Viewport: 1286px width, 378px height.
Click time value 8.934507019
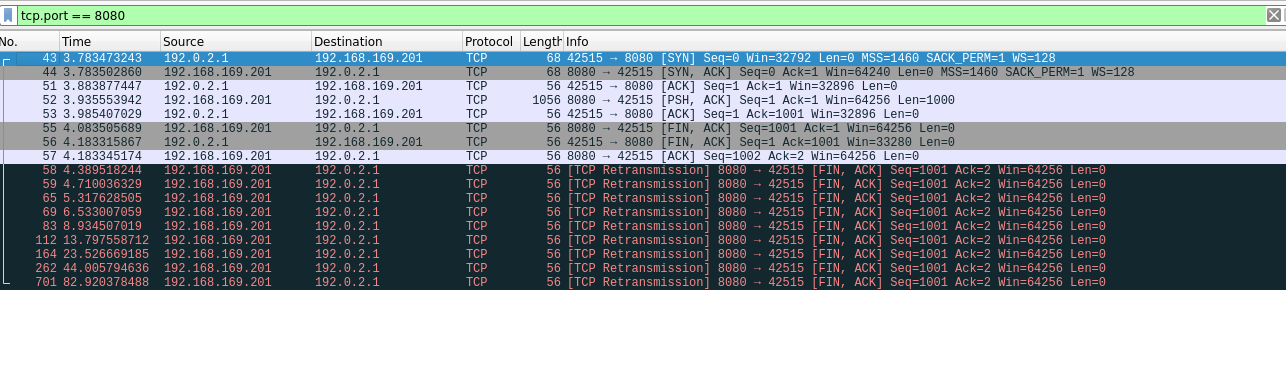[102, 226]
